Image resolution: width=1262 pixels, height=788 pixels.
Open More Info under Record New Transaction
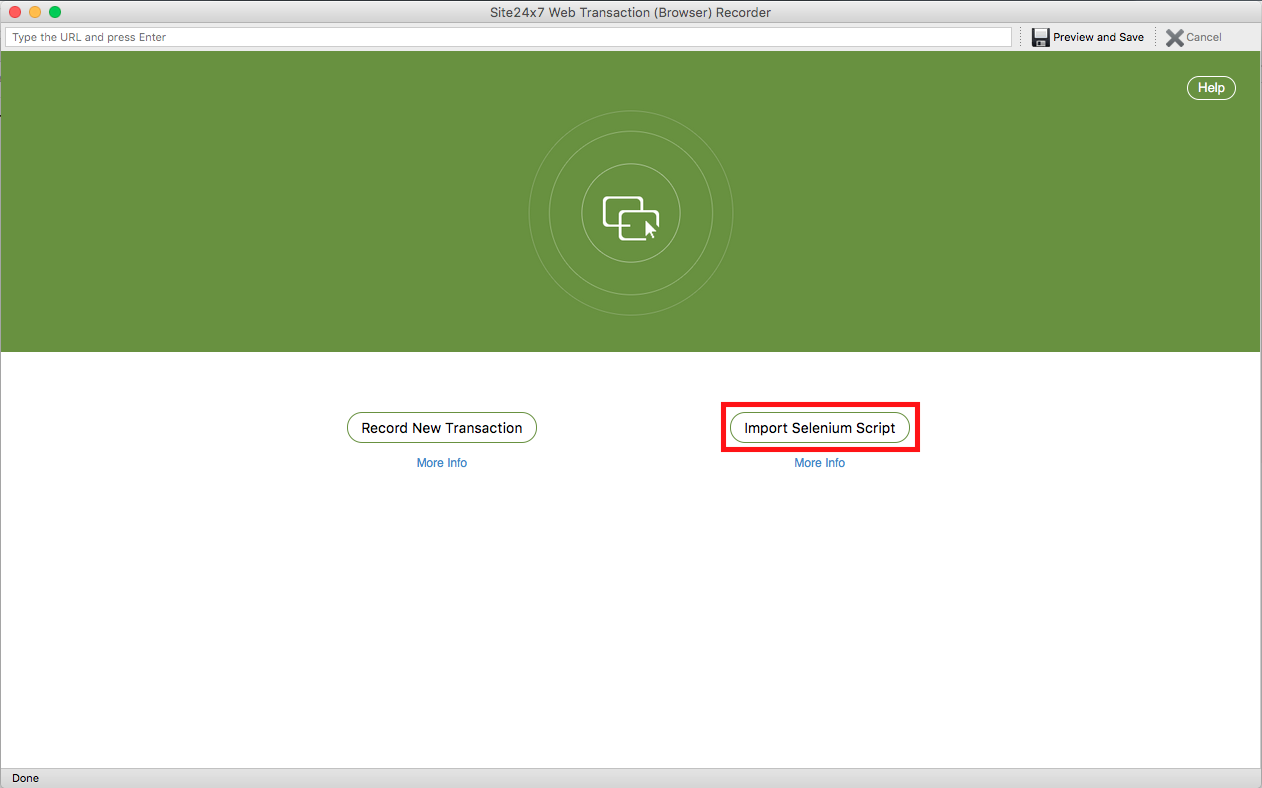point(442,463)
